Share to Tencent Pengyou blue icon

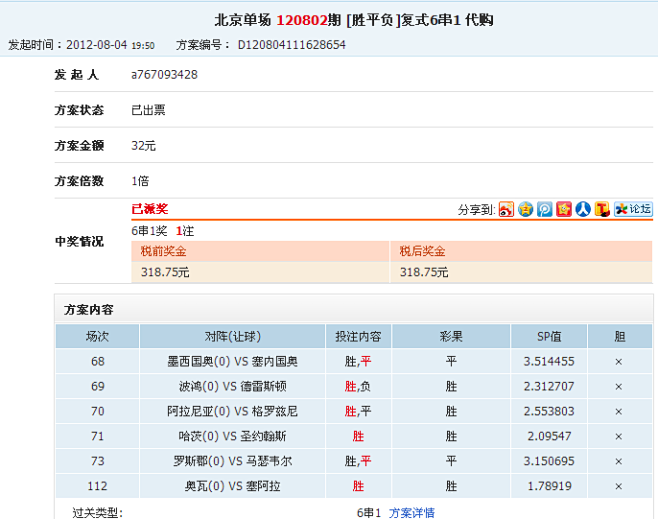(545, 209)
